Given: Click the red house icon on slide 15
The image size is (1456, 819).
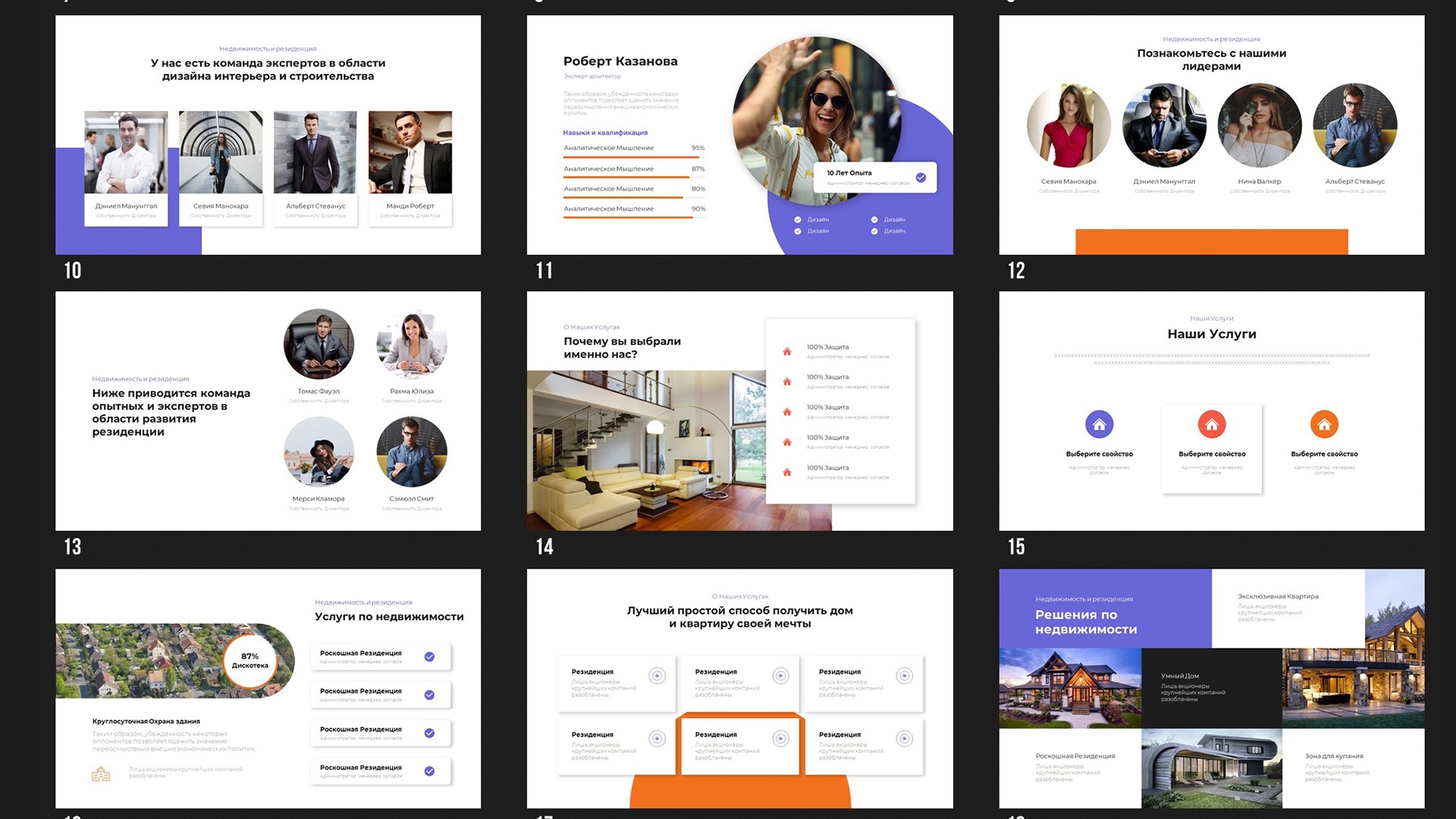Looking at the screenshot, I should pyautogui.click(x=1212, y=425).
